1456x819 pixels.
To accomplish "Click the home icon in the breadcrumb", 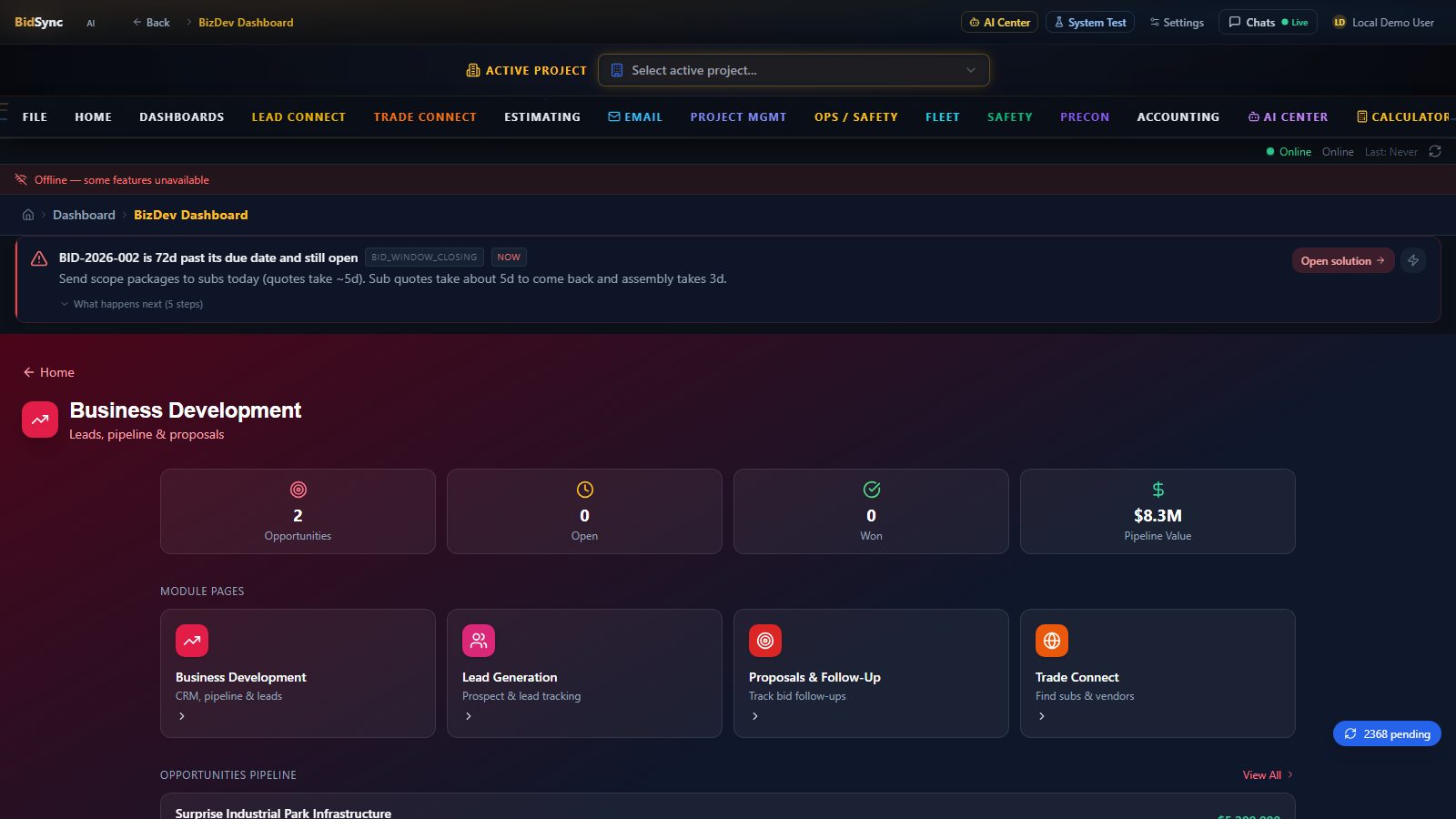I will click(28, 215).
